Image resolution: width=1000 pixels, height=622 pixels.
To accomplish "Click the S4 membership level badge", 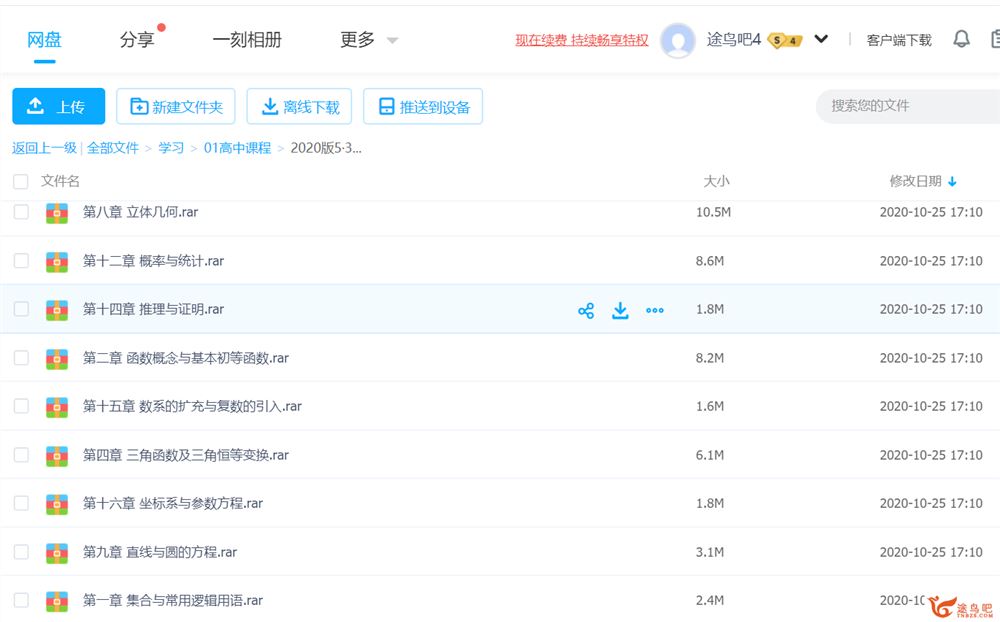I will pos(784,40).
